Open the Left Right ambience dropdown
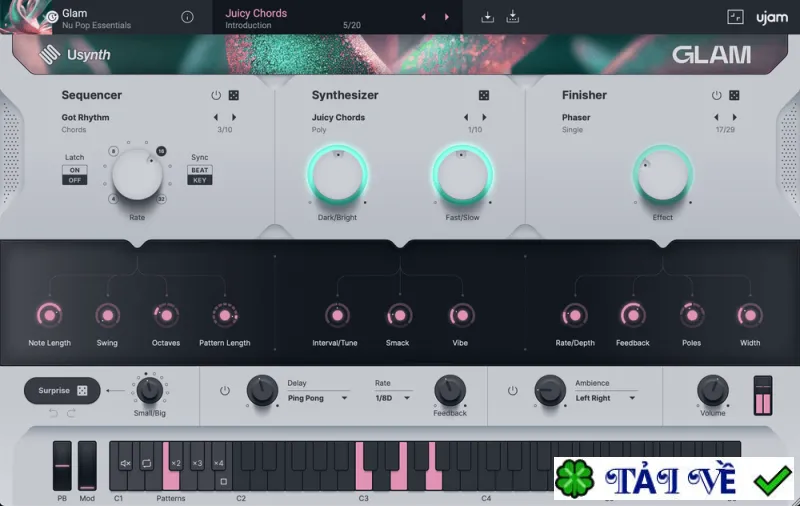800x506 pixels. point(605,398)
